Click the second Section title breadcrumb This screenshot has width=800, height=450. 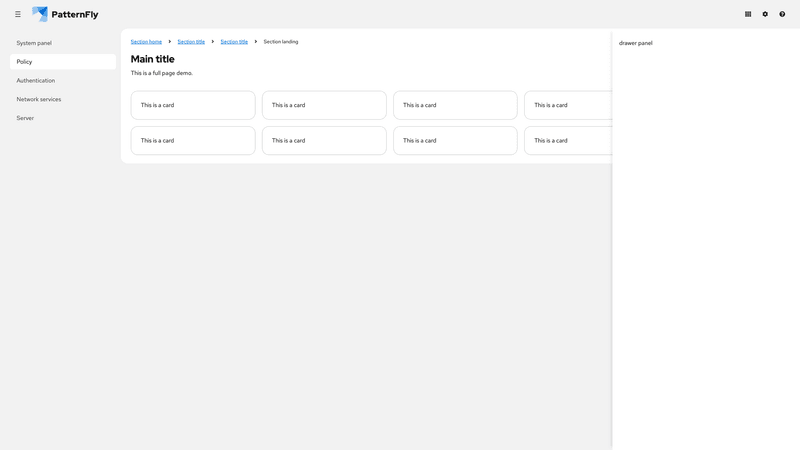click(234, 42)
